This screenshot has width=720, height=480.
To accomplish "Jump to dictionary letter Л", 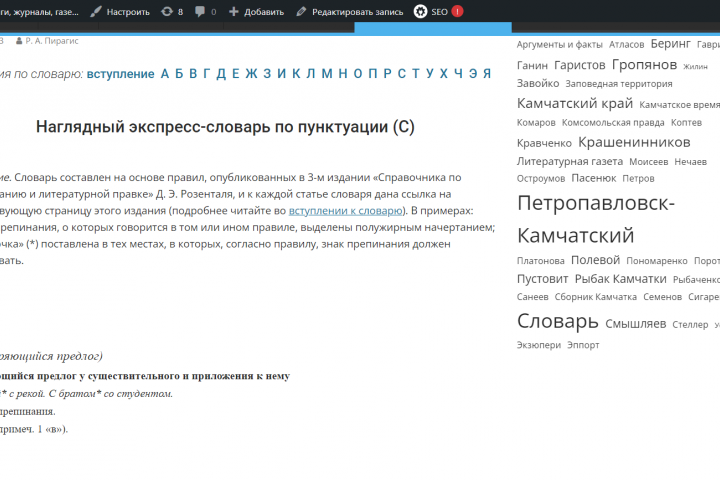I will (x=311, y=73).
